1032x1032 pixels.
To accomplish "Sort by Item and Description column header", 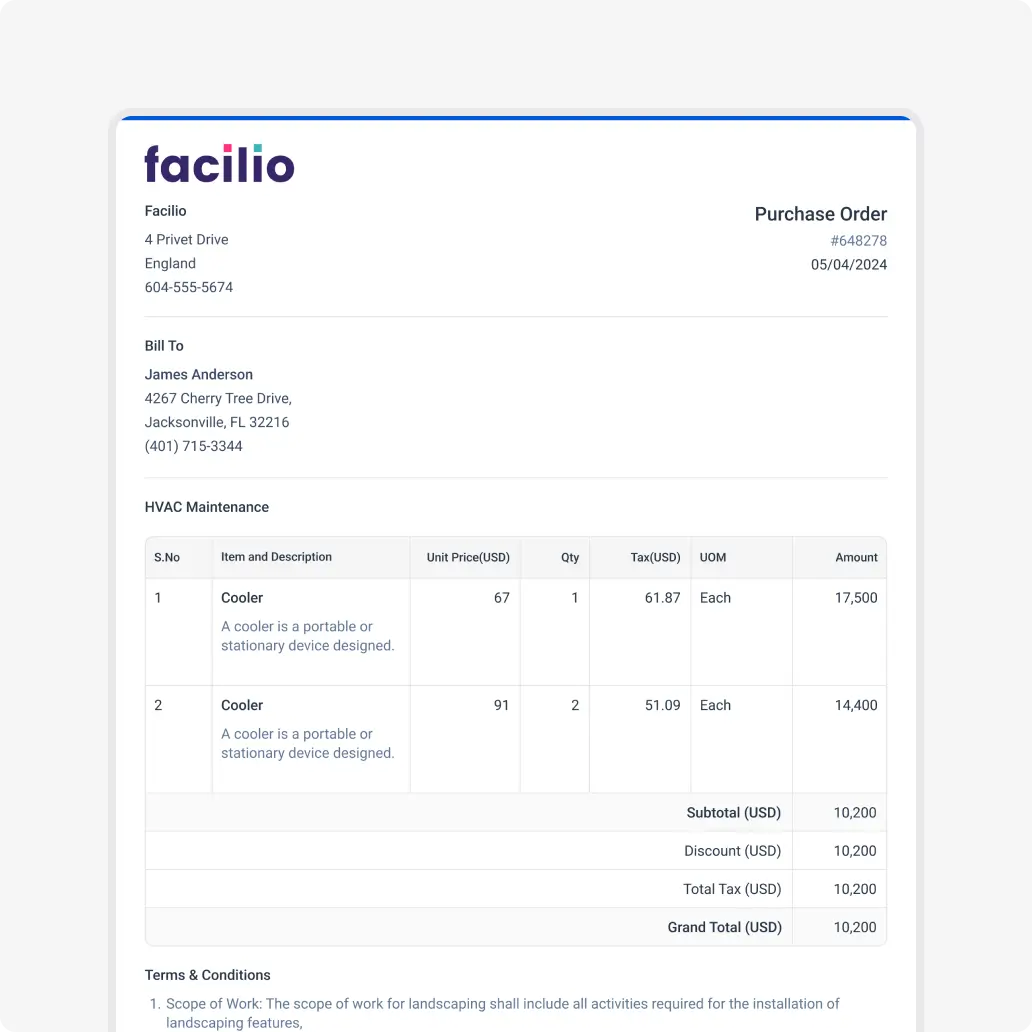I will [x=276, y=557].
